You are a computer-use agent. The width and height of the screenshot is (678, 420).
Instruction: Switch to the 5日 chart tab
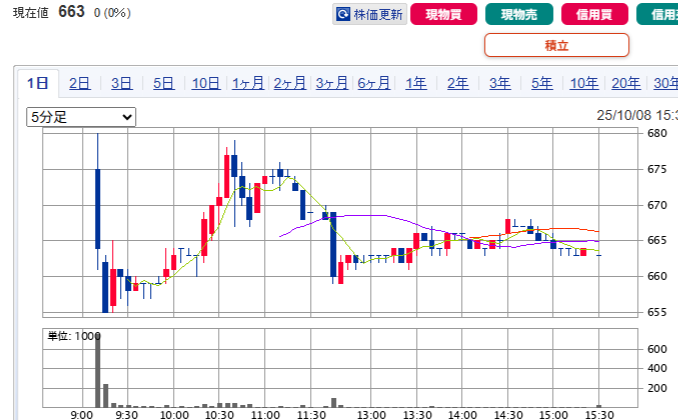pos(164,83)
